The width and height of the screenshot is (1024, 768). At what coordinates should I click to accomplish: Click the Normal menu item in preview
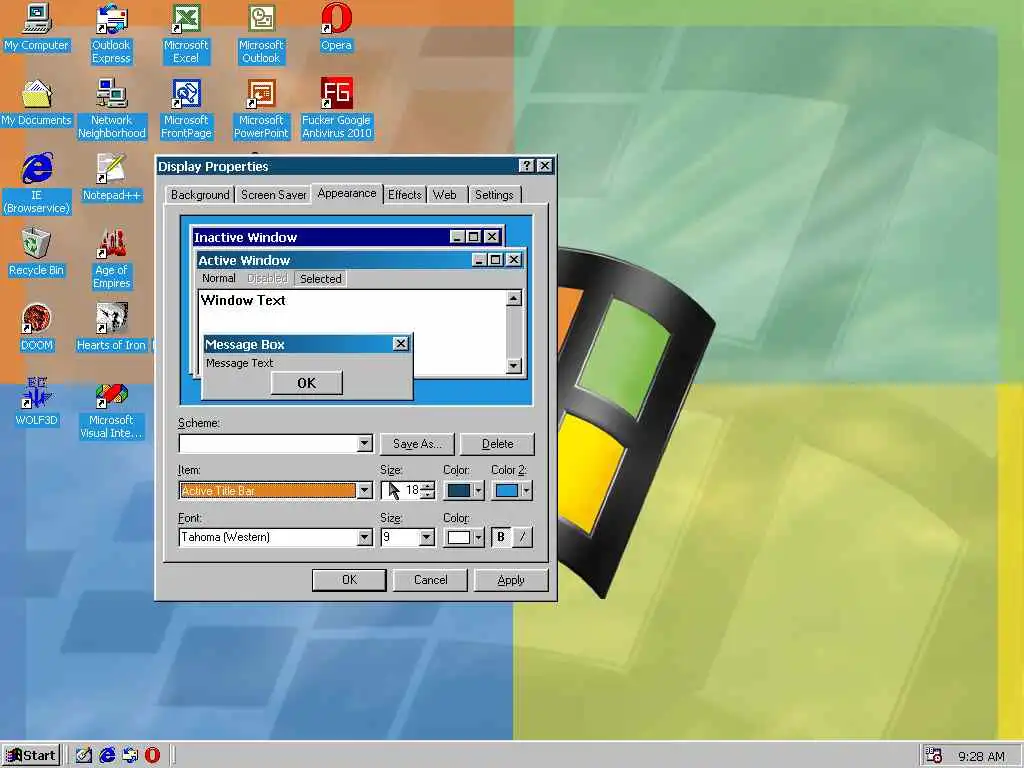pyautogui.click(x=219, y=278)
